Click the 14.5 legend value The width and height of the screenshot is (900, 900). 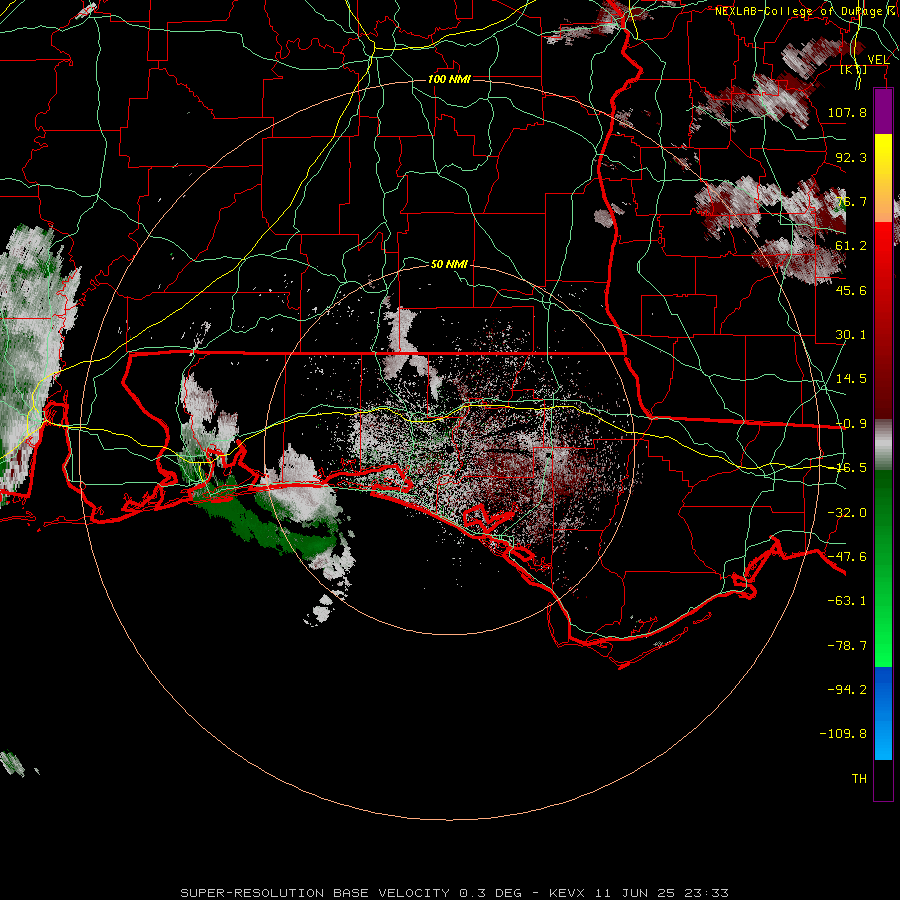(x=851, y=379)
